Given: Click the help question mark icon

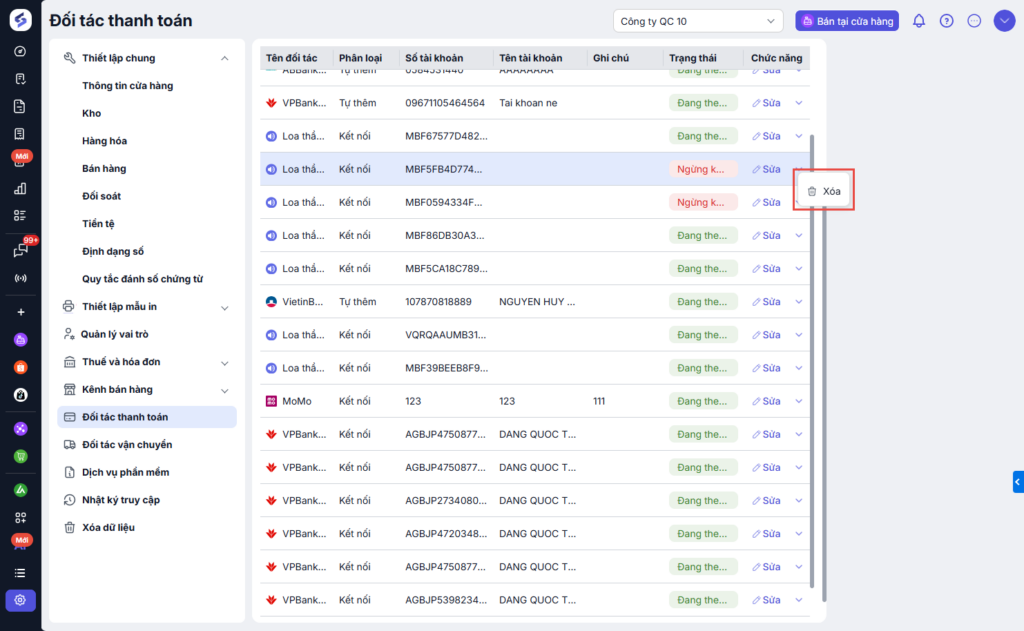Looking at the screenshot, I should click(x=946, y=21).
